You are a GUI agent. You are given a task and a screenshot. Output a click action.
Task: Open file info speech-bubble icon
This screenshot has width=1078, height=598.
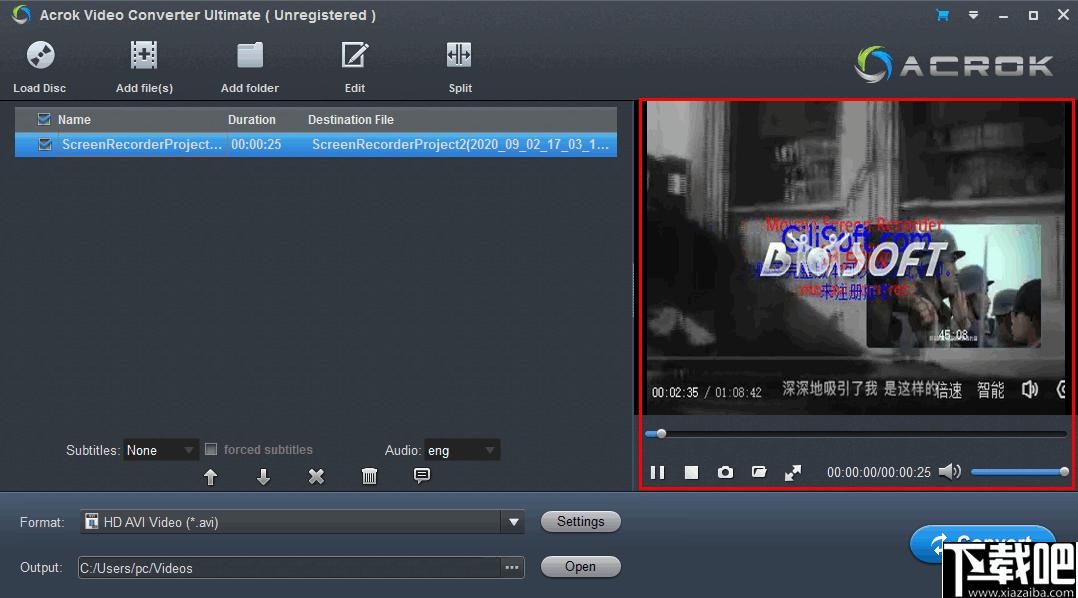click(422, 476)
